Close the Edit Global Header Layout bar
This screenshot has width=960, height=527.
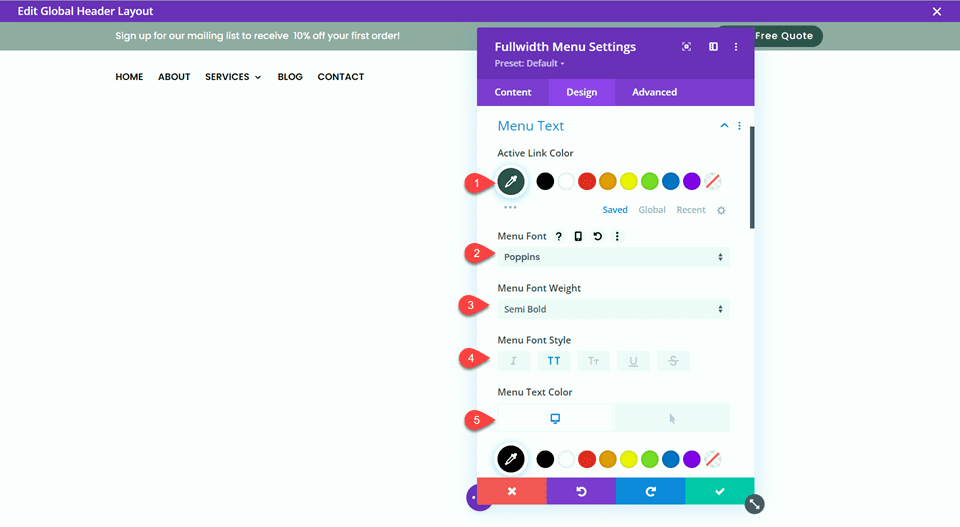tap(937, 11)
